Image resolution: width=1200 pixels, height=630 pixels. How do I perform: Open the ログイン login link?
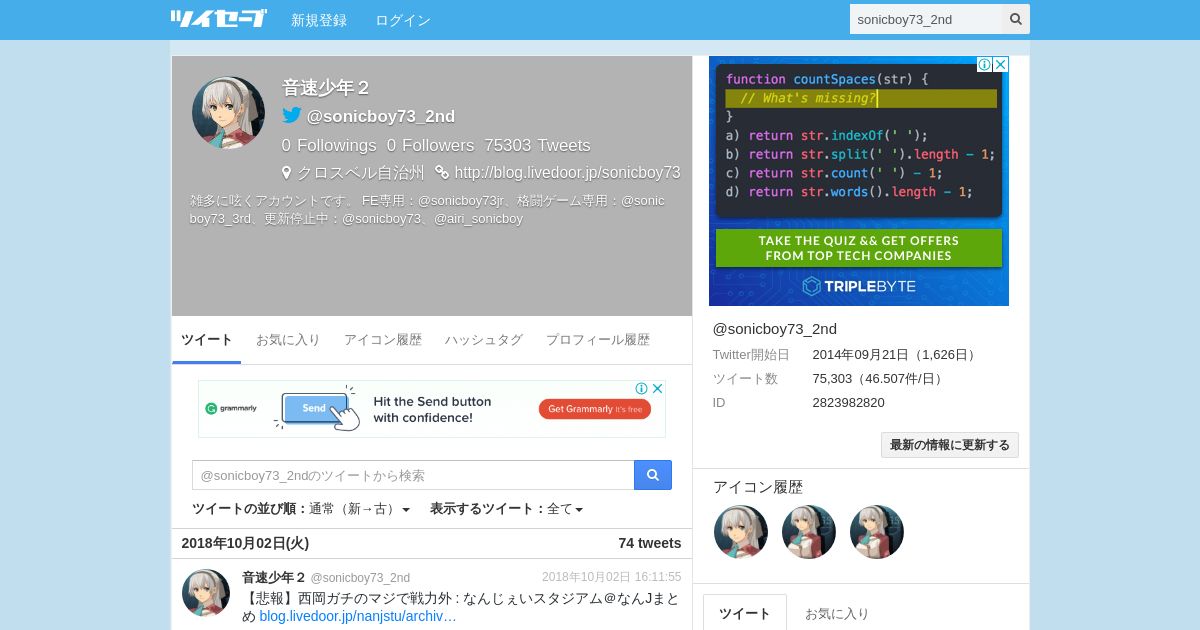tap(403, 20)
